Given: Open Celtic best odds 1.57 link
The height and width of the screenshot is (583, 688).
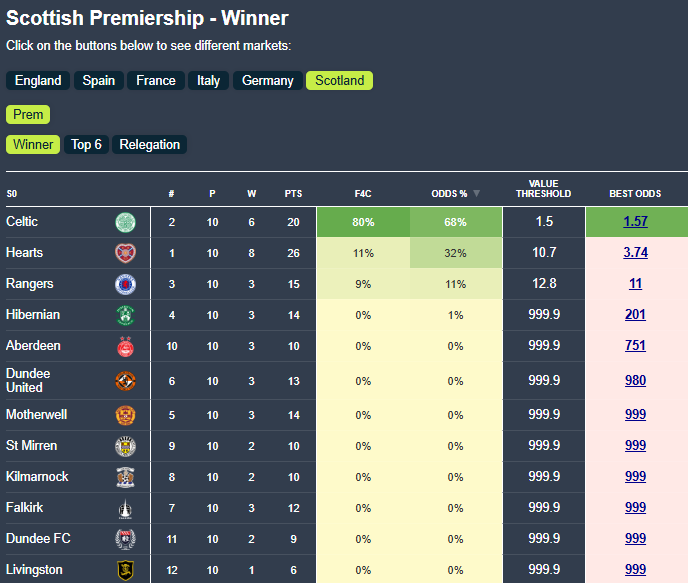Looking at the screenshot, I should [x=635, y=222].
